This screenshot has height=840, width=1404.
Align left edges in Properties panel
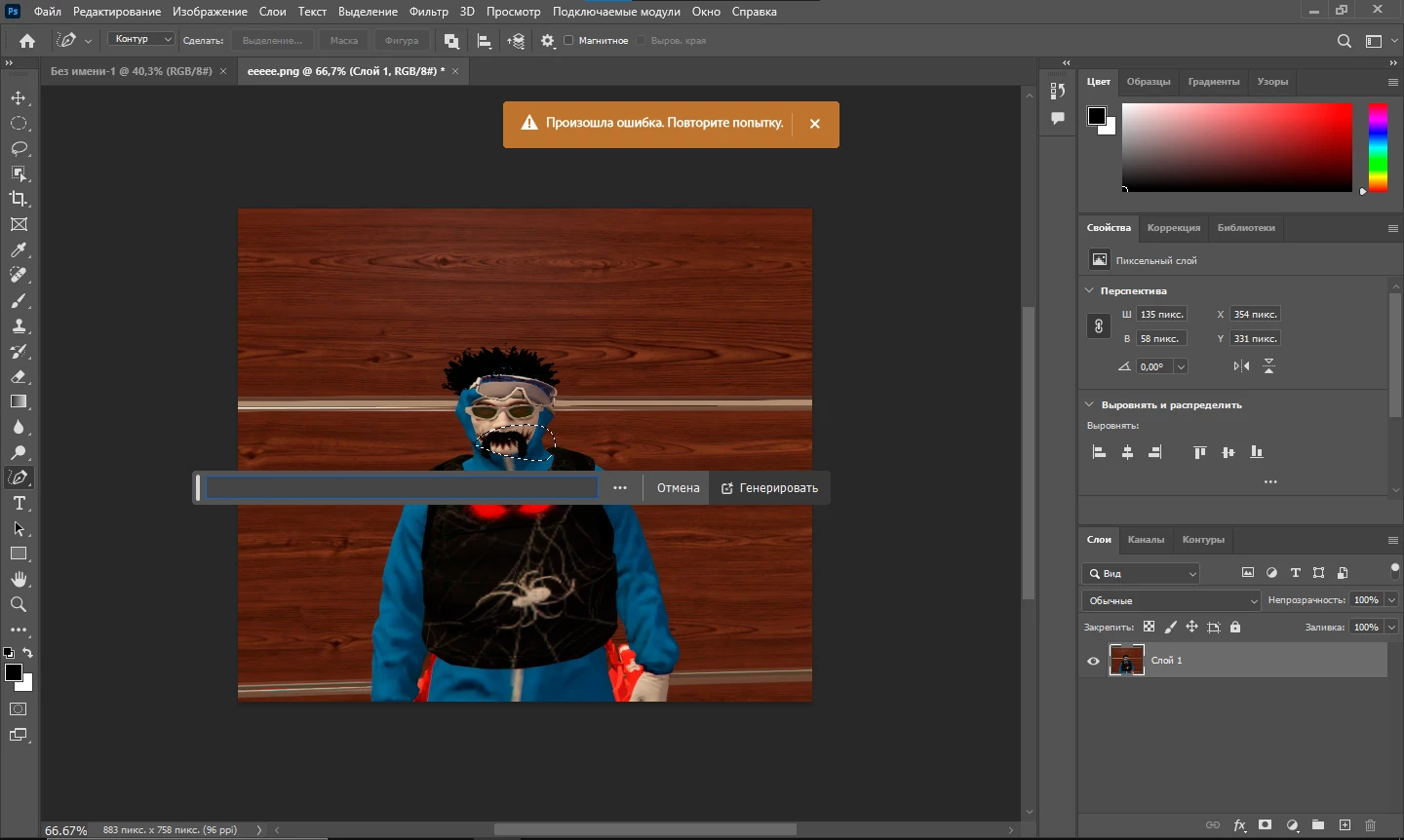pyautogui.click(x=1099, y=452)
